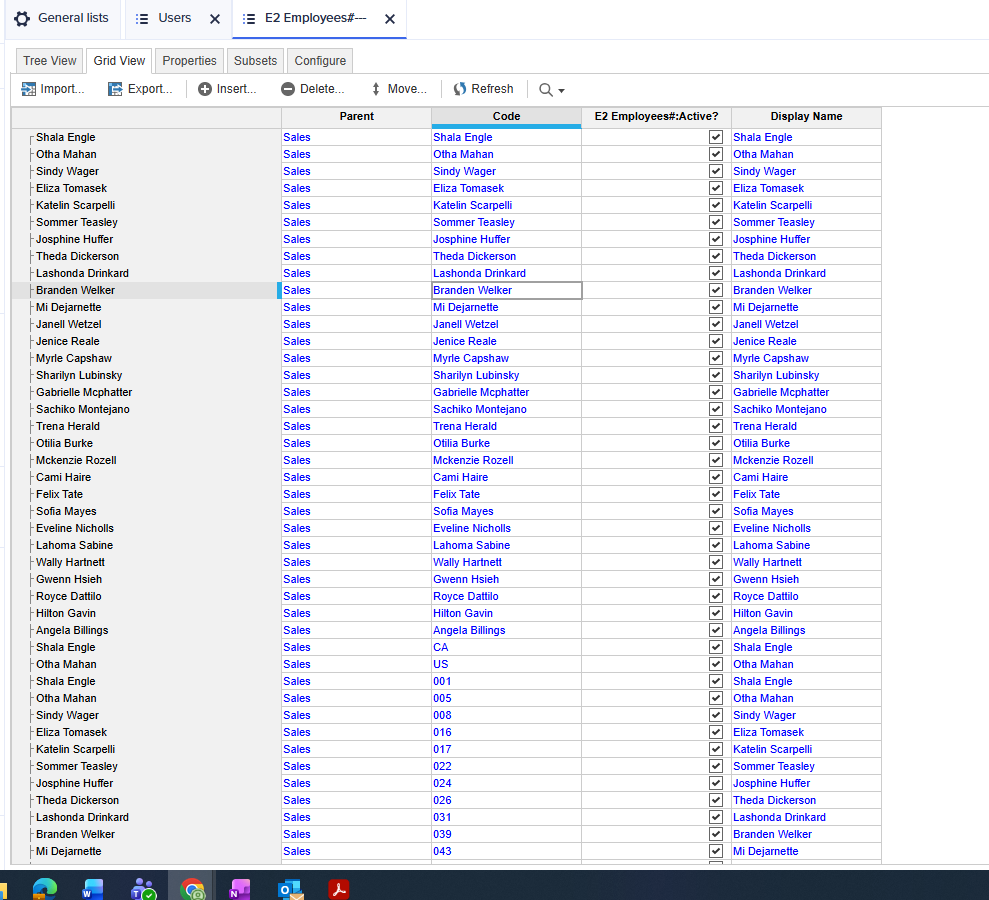The width and height of the screenshot is (989, 900).
Task: Click the Delete toolbar button
Action: point(313,89)
